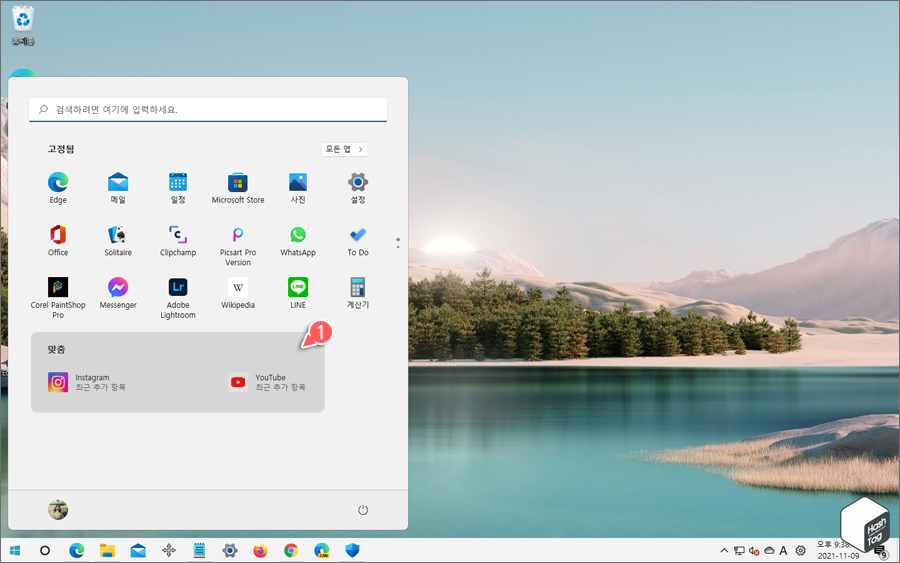
Task: Open the 일정 (Calendar) pinned app
Action: coord(178,188)
